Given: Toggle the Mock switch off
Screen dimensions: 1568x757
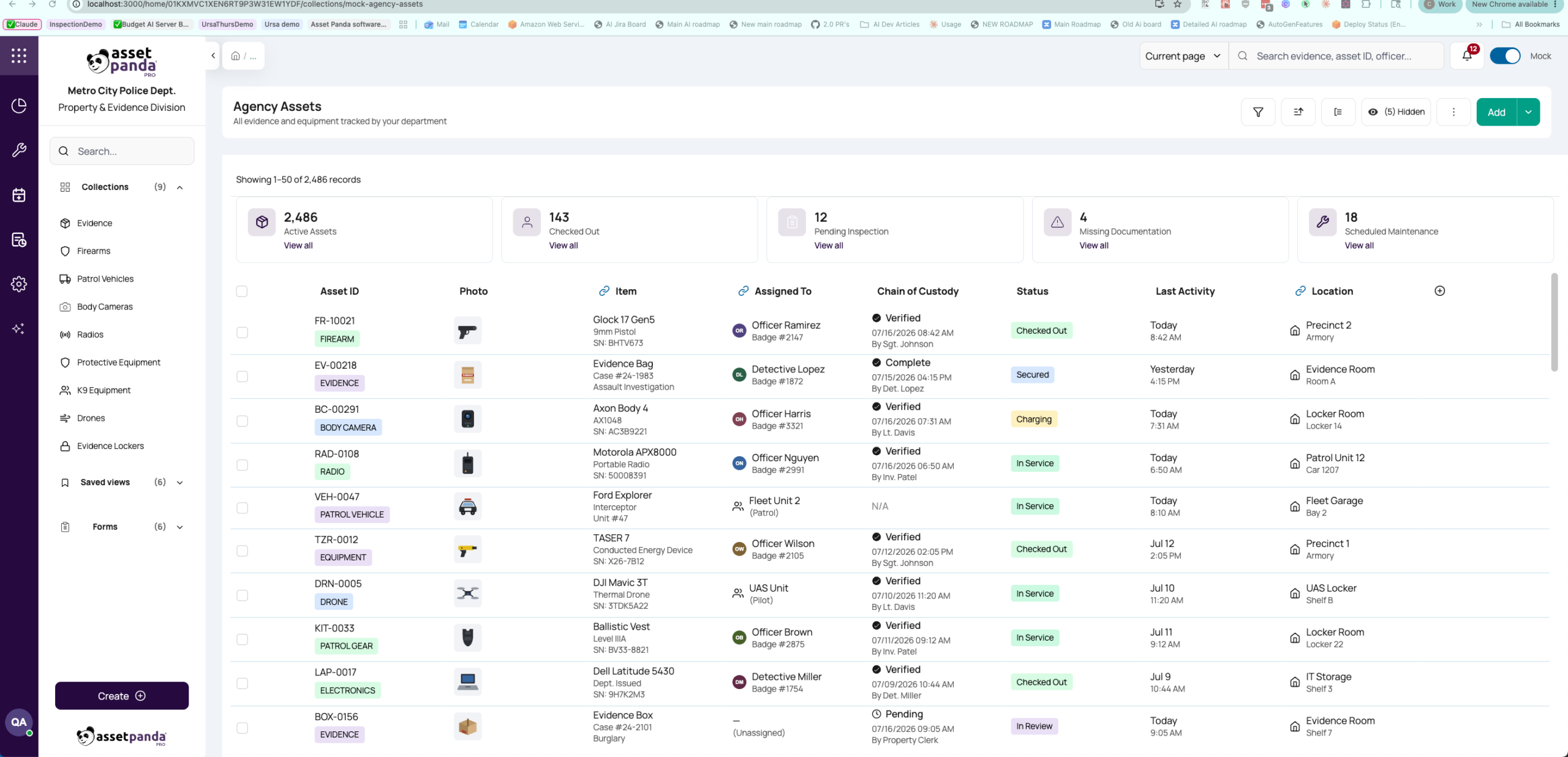Looking at the screenshot, I should (1505, 56).
